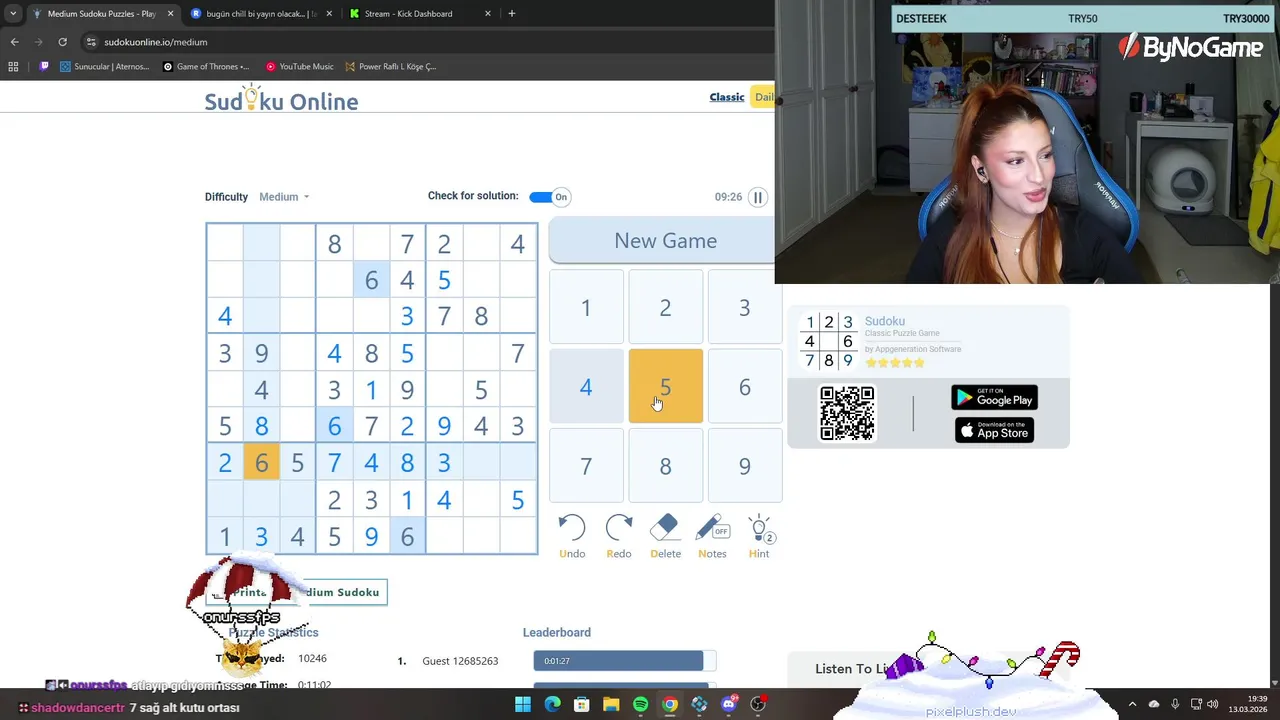The height and width of the screenshot is (720, 1280).
Task: Click number 8 on the keypad
Action: pos(665,466)
